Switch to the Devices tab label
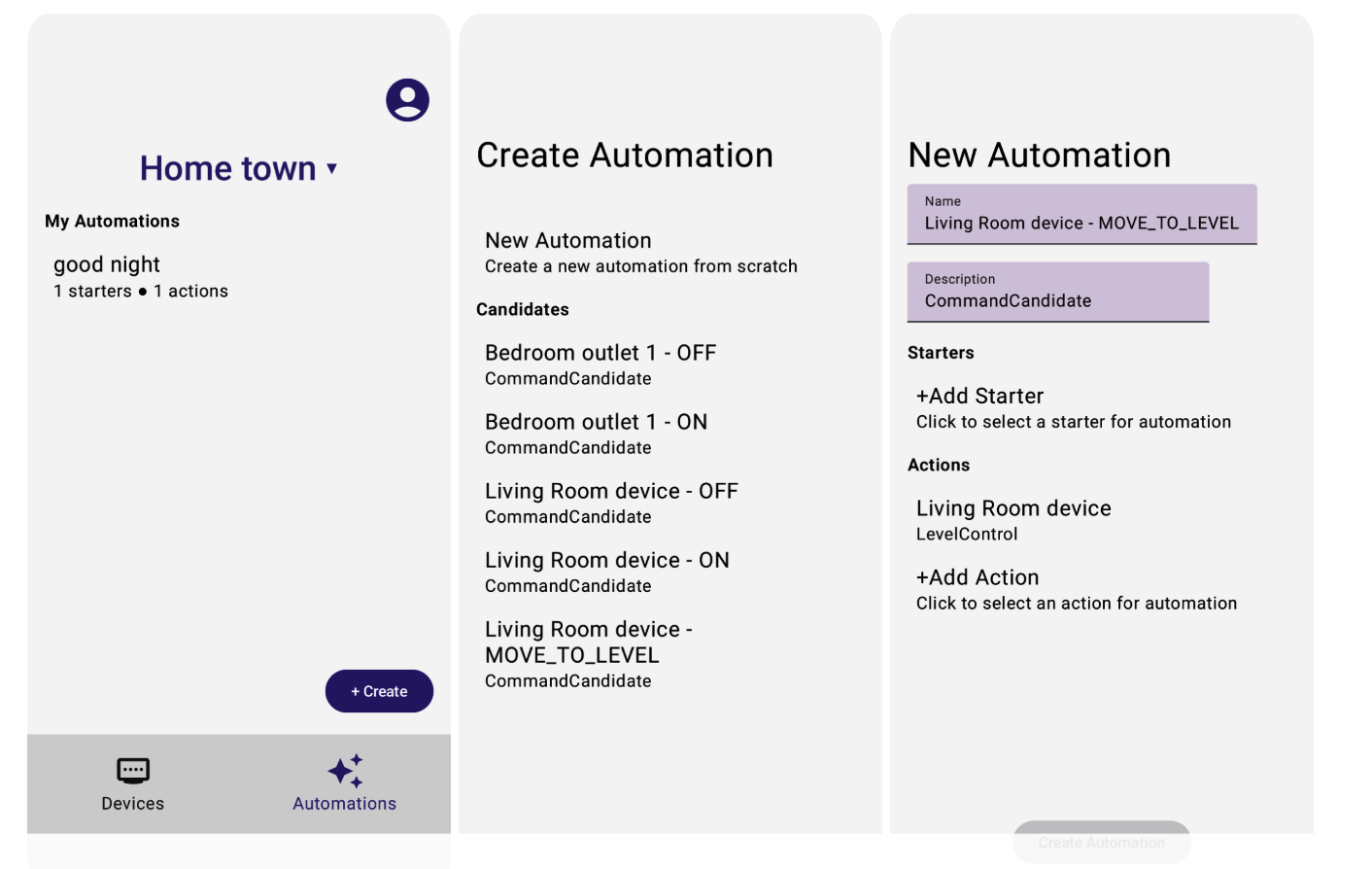Image resolution: width=1372 pixels, height=869 pixels. tap(133, 804)
